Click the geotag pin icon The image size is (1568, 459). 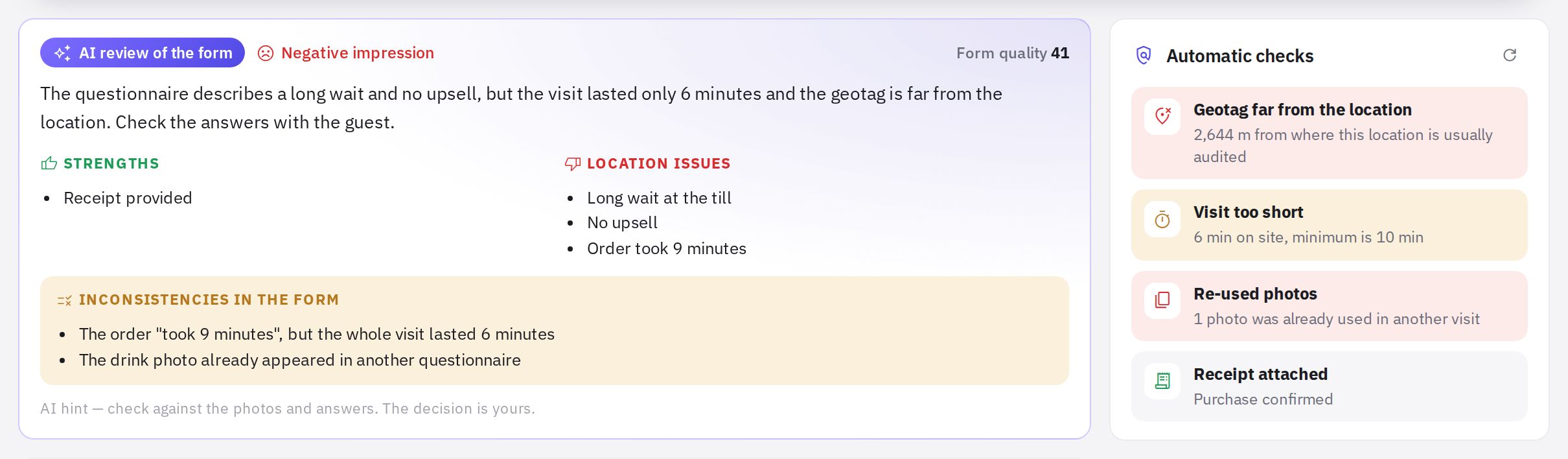[1163, 117]
